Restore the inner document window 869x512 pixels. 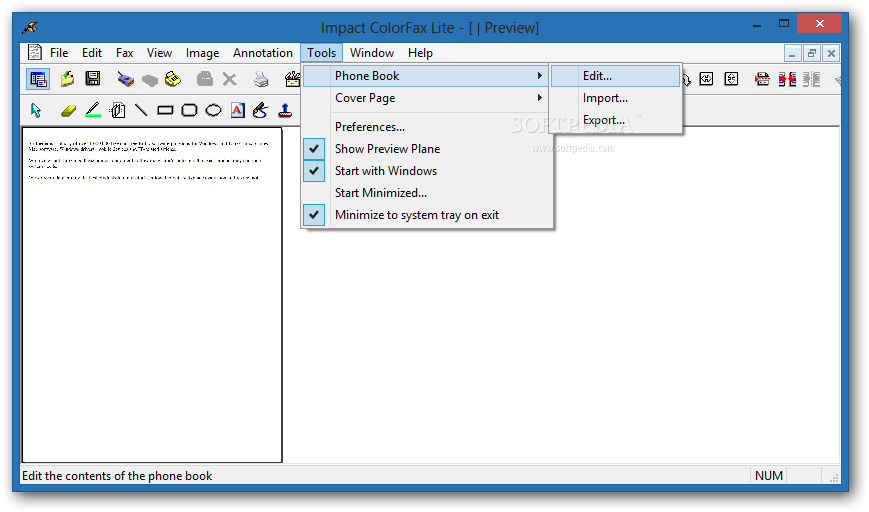tap(811, 53)
